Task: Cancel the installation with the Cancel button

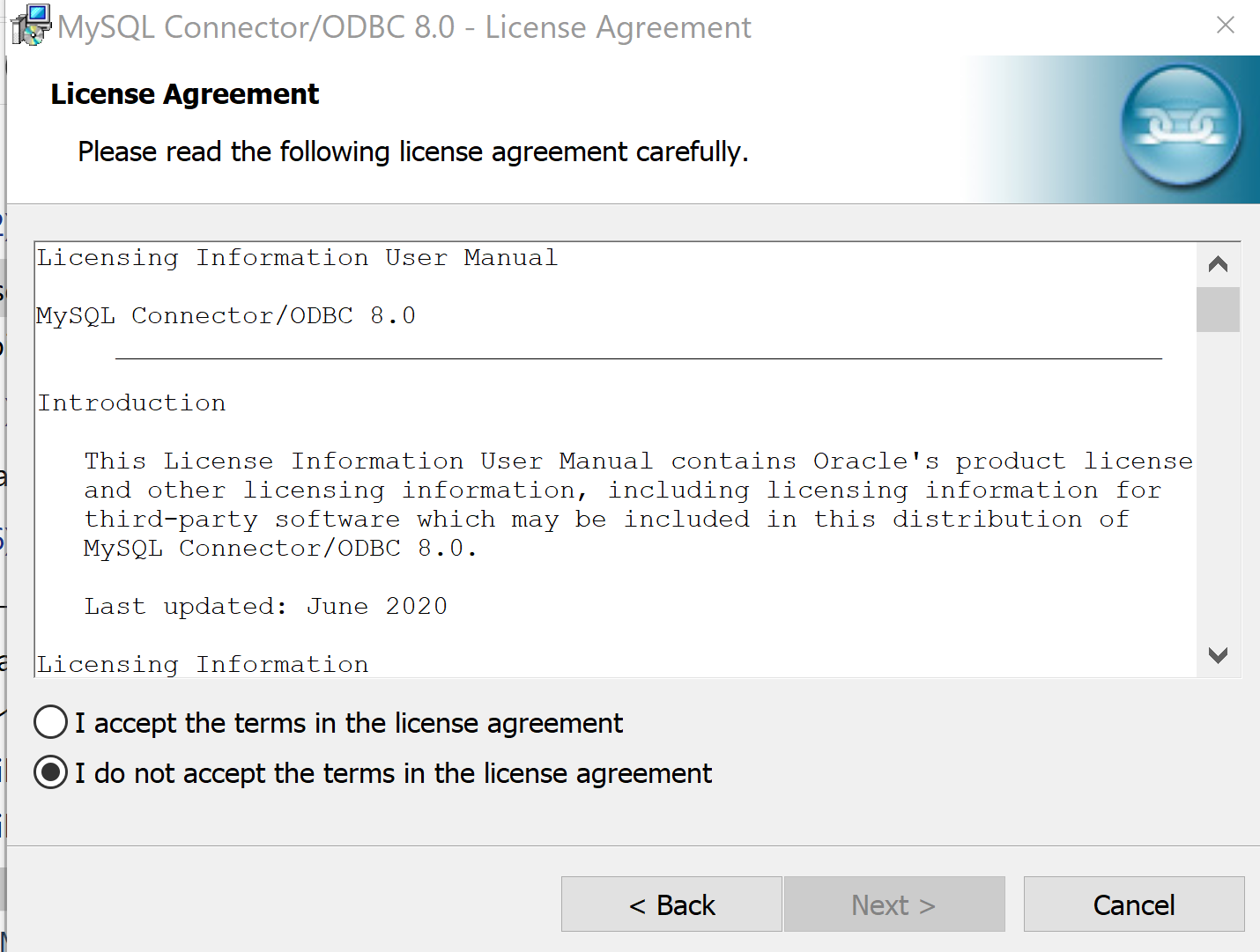Action: click(1134, 904)
